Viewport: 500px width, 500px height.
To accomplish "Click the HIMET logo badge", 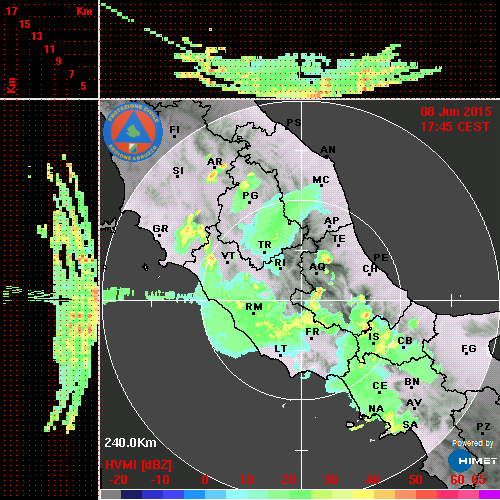I will click(x=473, y=461).
